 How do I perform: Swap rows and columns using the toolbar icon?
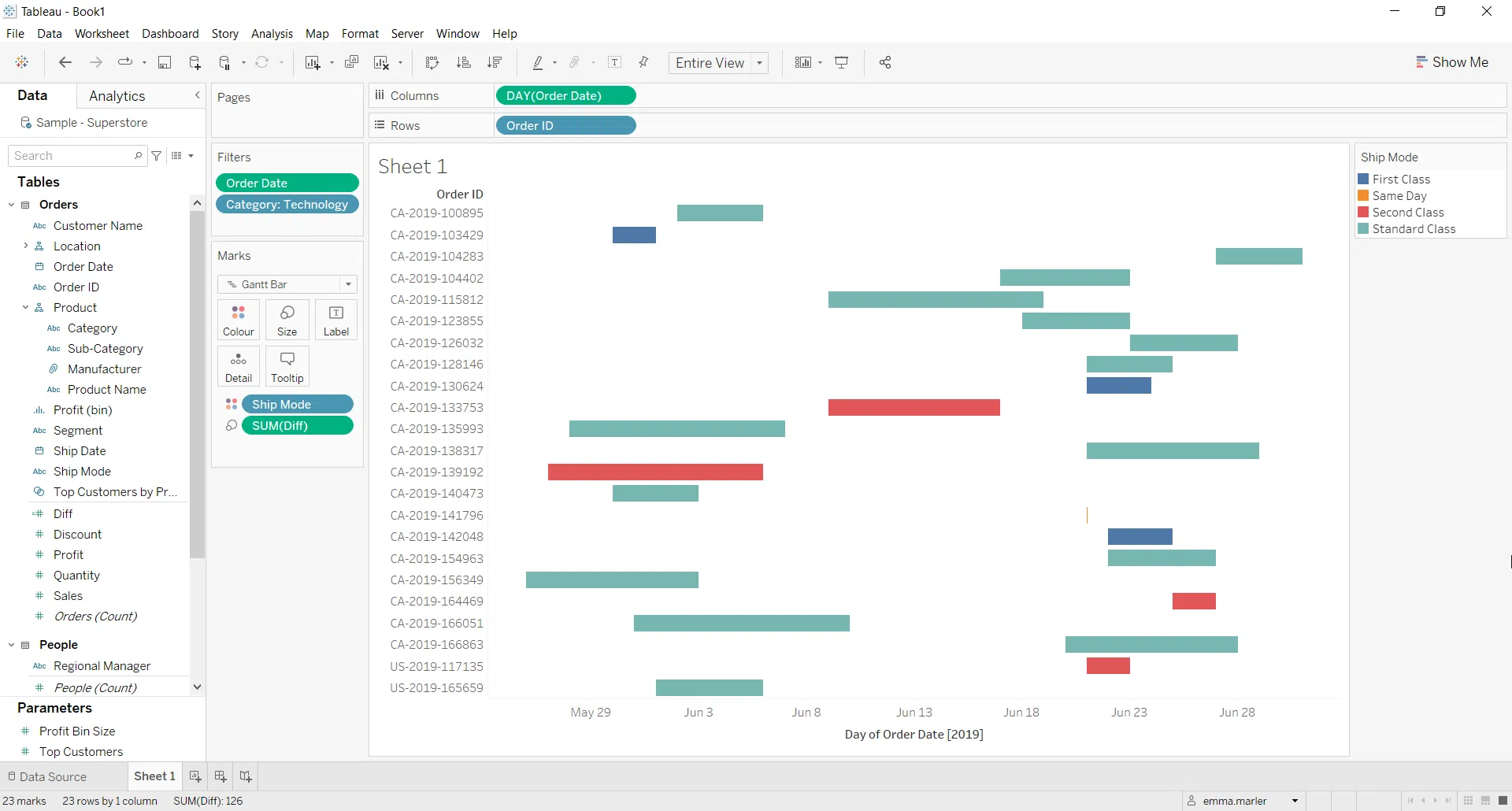click(x=432, y=63)
